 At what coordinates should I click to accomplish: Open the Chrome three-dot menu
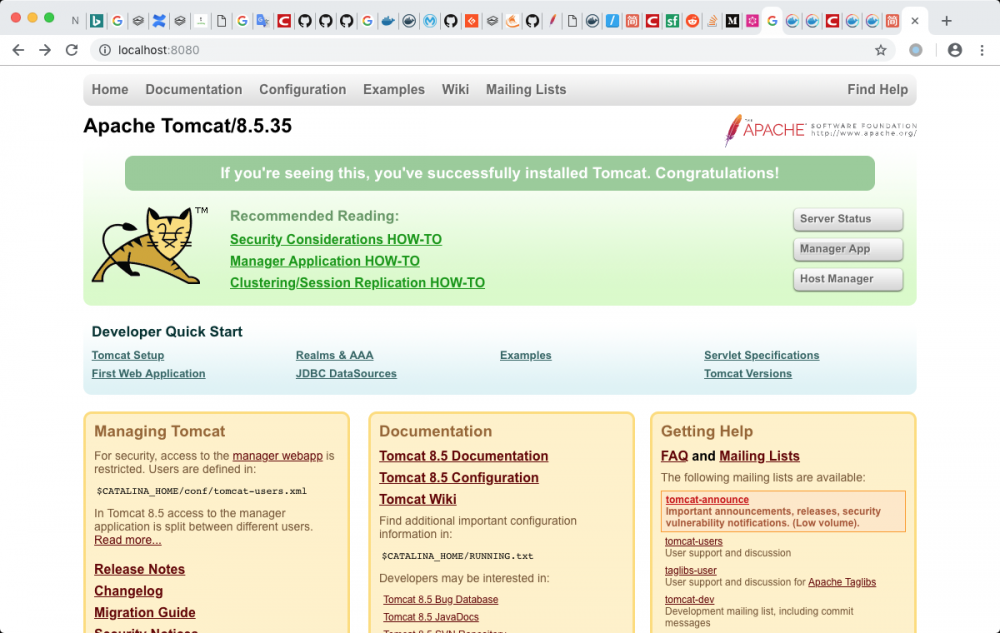click(982, 50)
